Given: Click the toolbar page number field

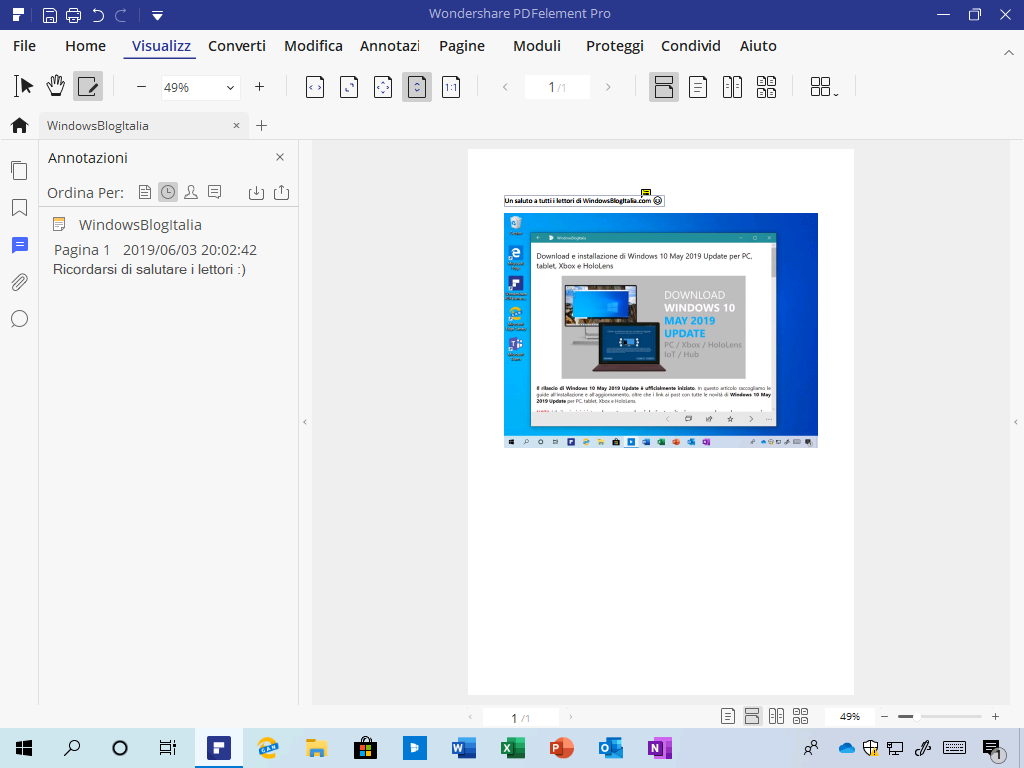Looking at the screenshot, I should point(557,87).
